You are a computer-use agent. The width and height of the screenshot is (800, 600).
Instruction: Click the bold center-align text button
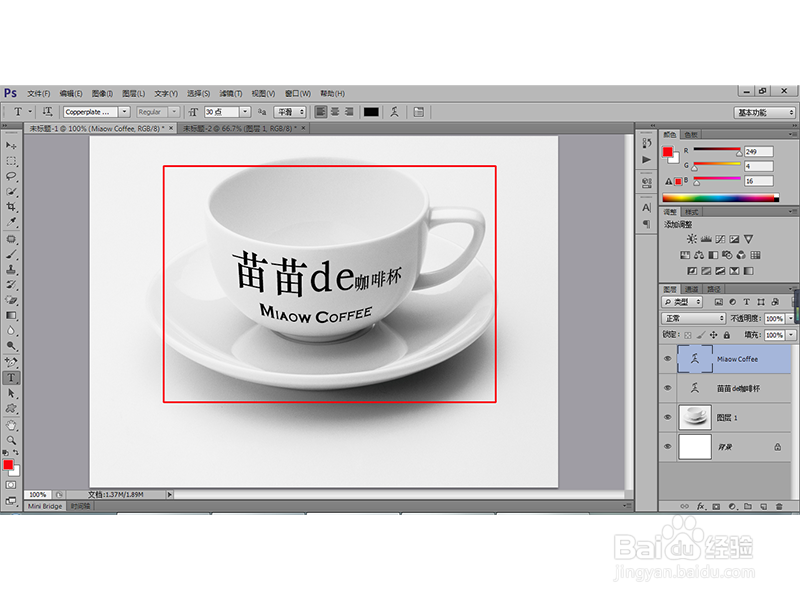336,111
